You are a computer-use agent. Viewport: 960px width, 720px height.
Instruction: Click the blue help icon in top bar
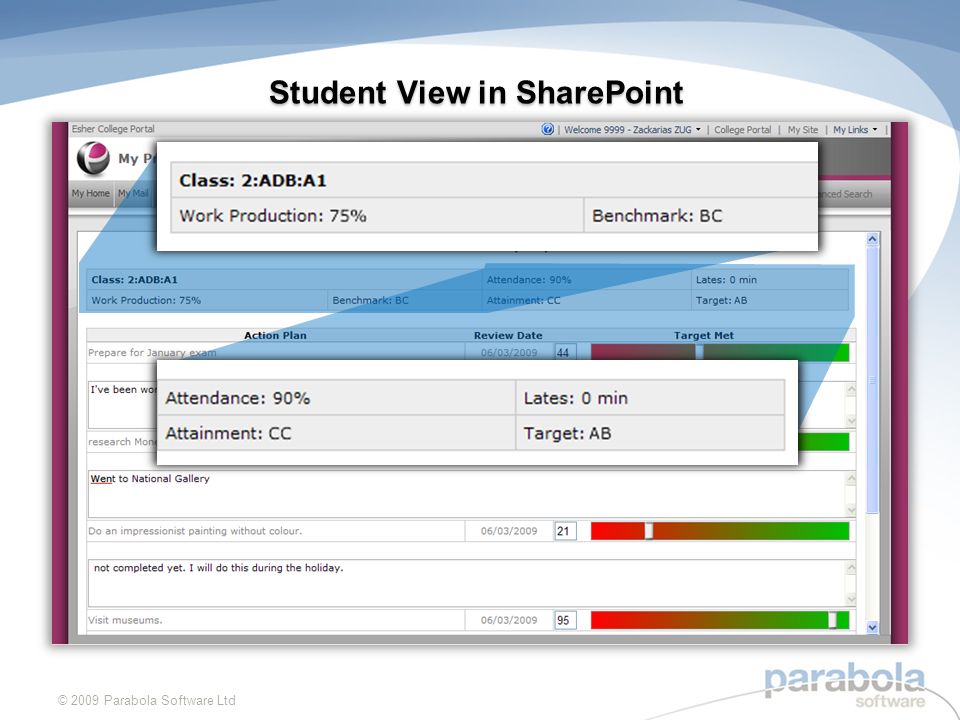pyautogui.click(x=547, y=129)
